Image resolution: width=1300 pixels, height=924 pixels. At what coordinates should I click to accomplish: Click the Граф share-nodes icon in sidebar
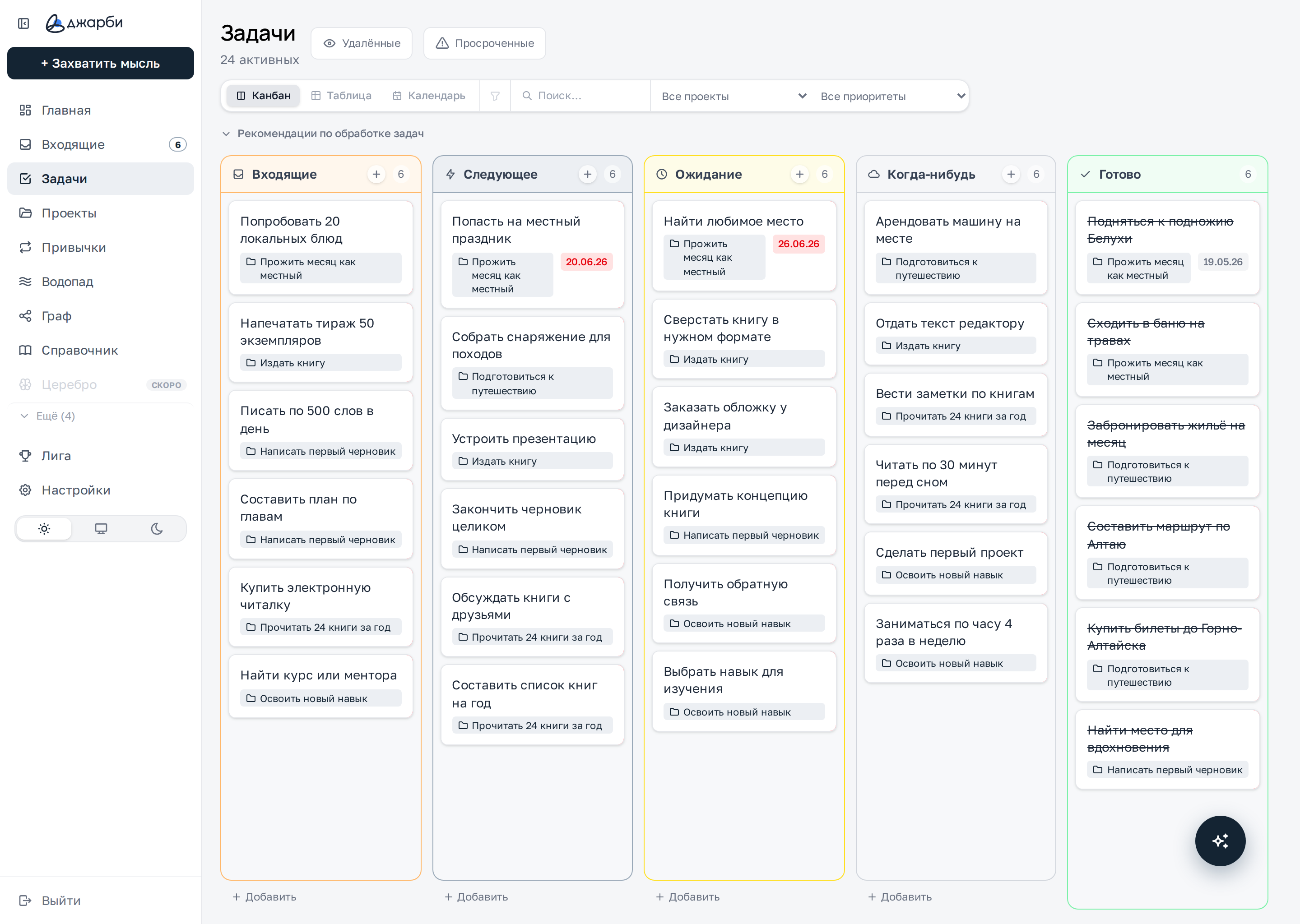25,316
